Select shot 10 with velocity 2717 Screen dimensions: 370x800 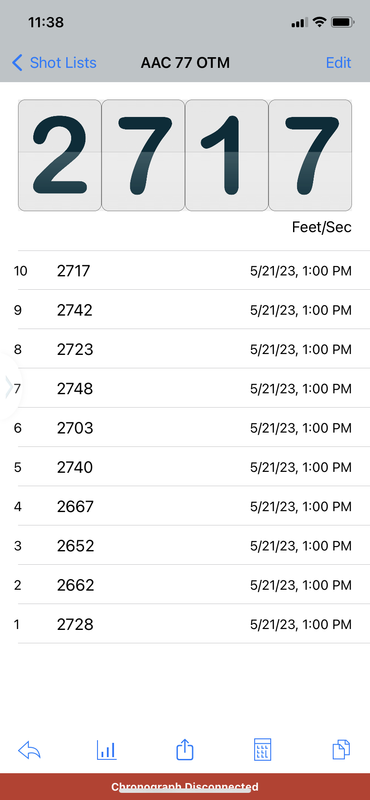coord(185,270)
